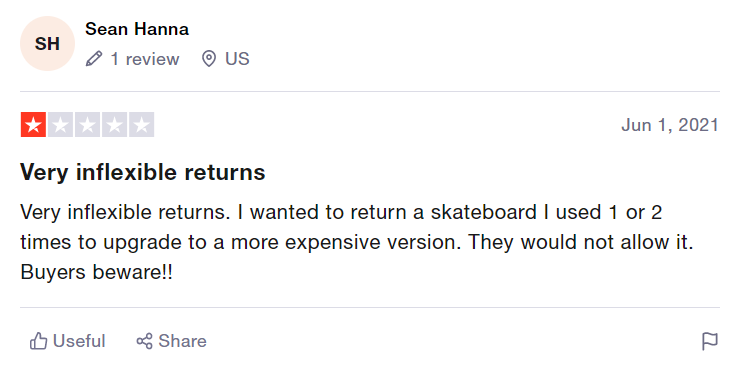The width and height of the screenshot is (741, 373).
Task: Click the US country label
Action: [x=237, y=59]
